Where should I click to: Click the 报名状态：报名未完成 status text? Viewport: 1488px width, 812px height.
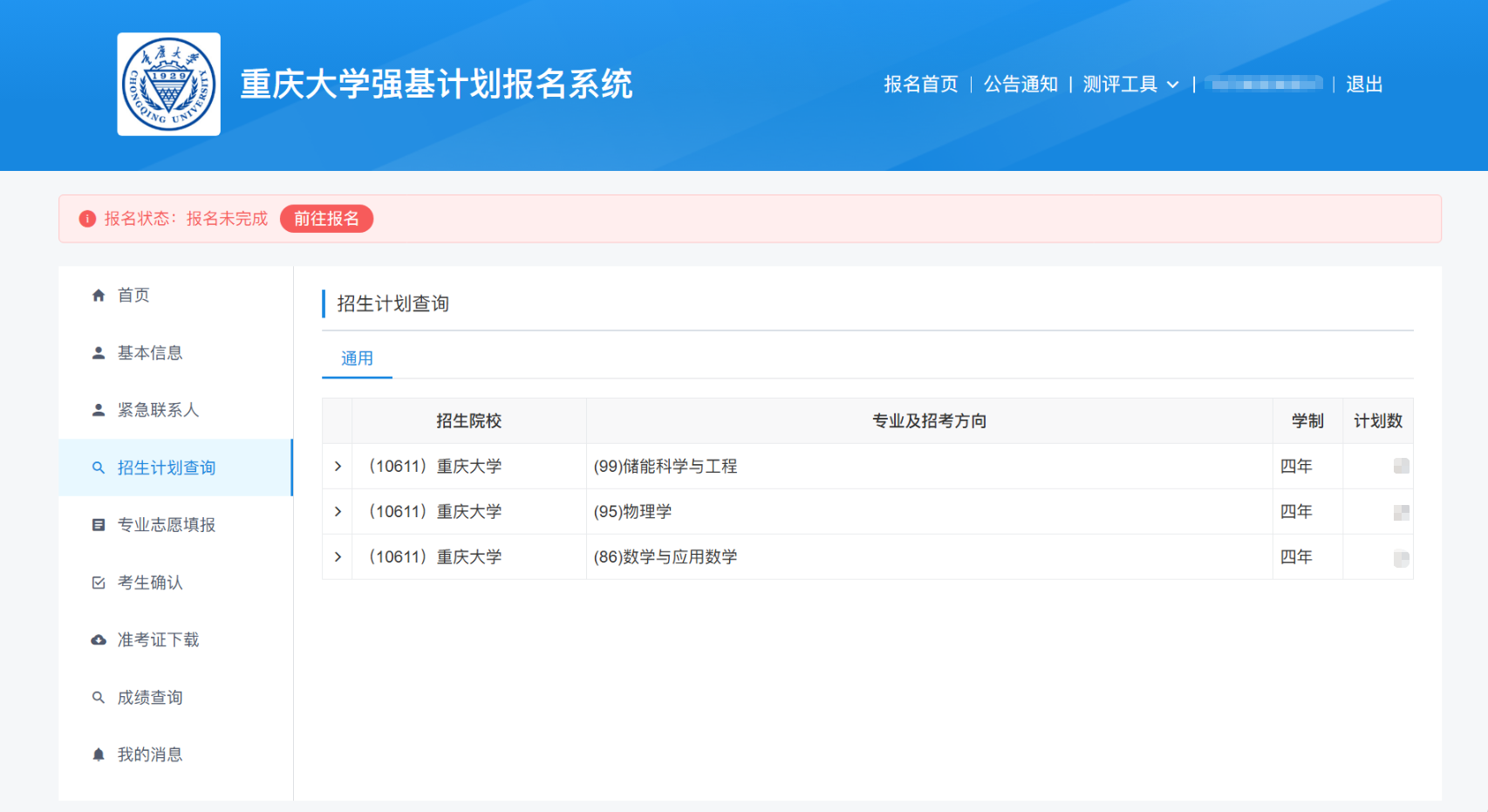tap(186, 219)
